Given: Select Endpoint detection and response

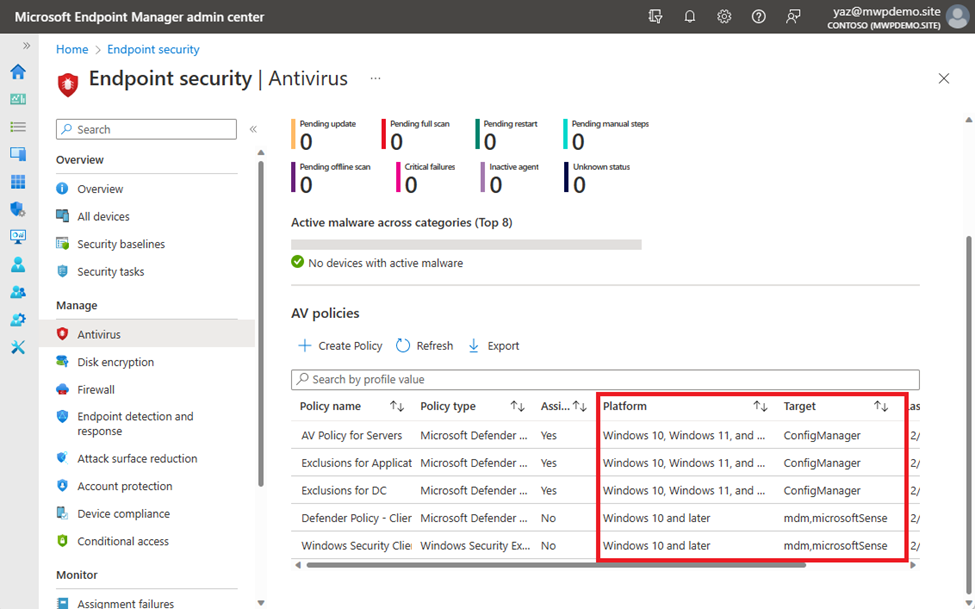Looking at the screenshot, I should coord(135,424).
